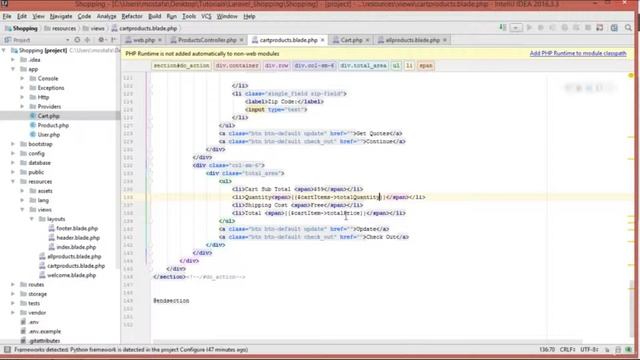The height and width of the screenshot is (360, 640).
Task: Click the UTF-8 encoding indicator
Action: (589, 350)
